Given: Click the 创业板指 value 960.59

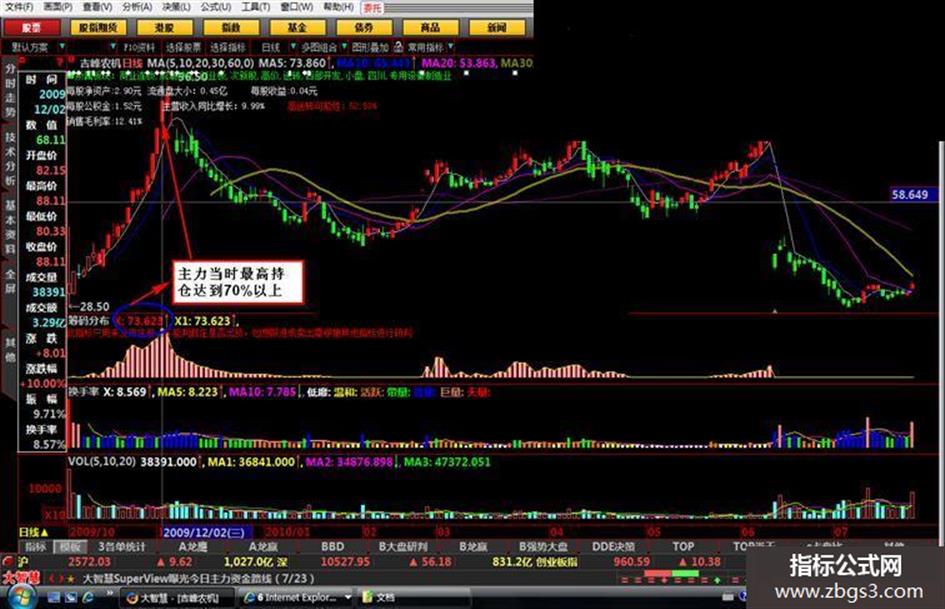Looking at the screenshot, I should point(632,562).
